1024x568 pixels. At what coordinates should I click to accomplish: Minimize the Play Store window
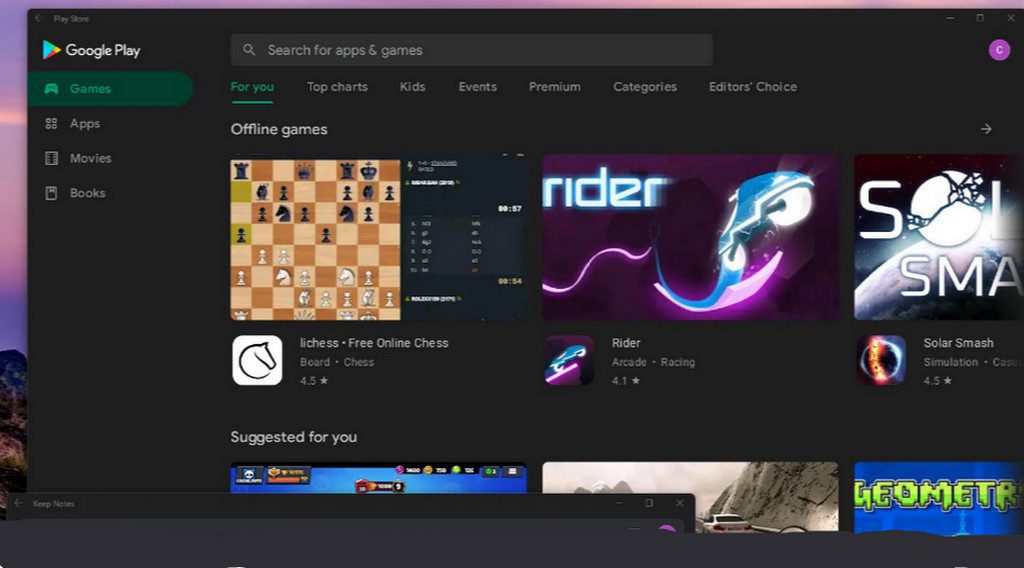[950, 18]
